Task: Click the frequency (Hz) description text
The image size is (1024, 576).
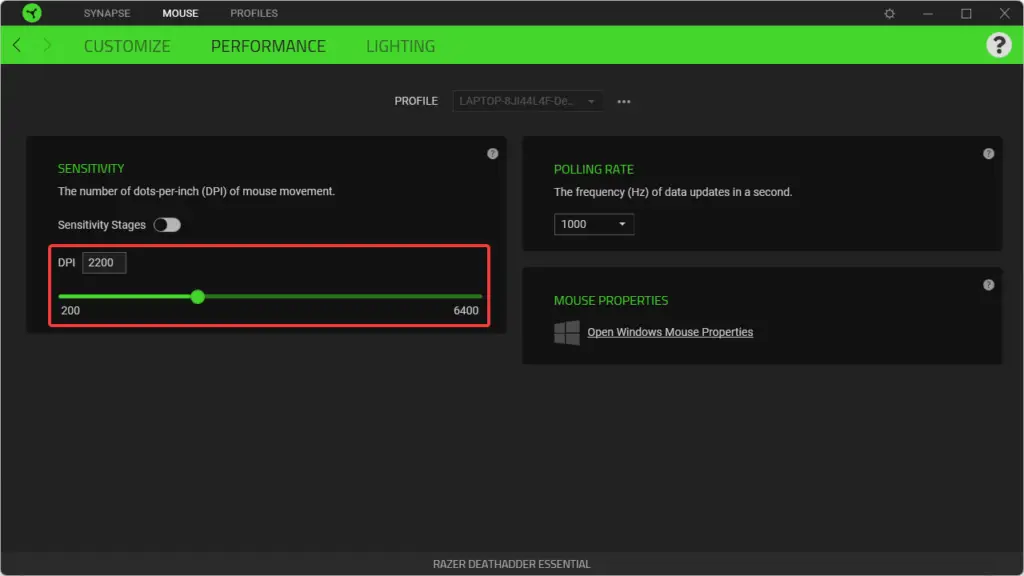Action: coord(673,192)
